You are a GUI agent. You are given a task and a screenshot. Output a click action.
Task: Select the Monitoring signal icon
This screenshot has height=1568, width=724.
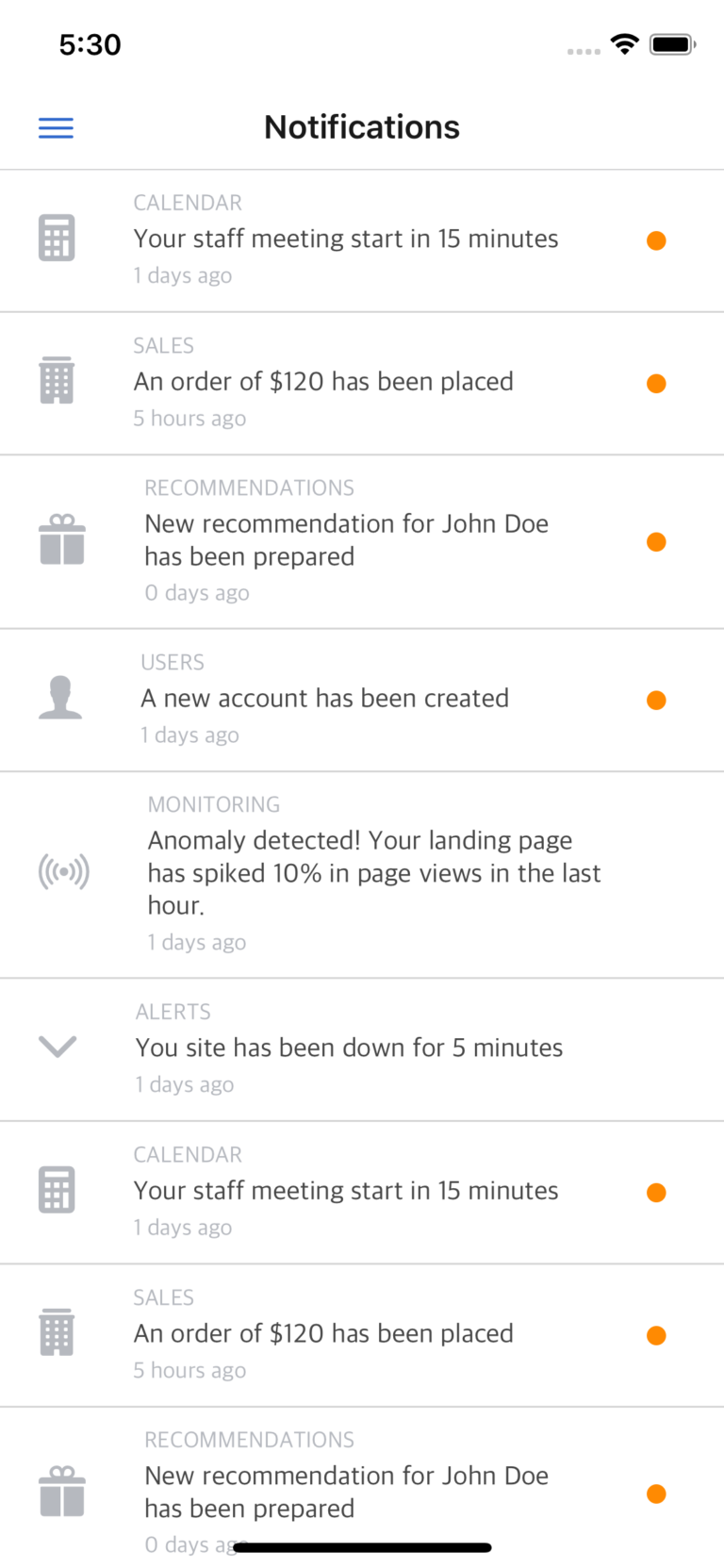pos(63,872)
